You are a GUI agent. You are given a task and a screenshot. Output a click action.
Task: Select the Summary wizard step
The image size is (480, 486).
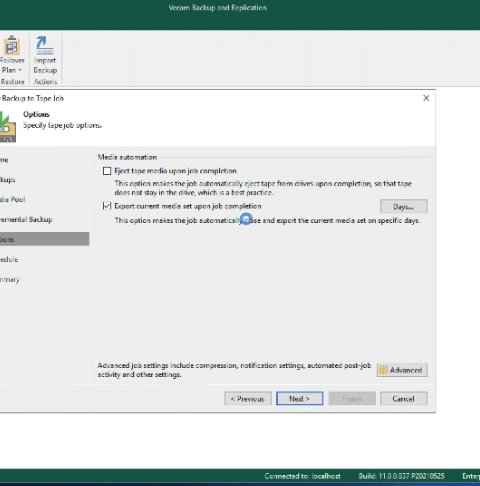[x=10, y=279]
